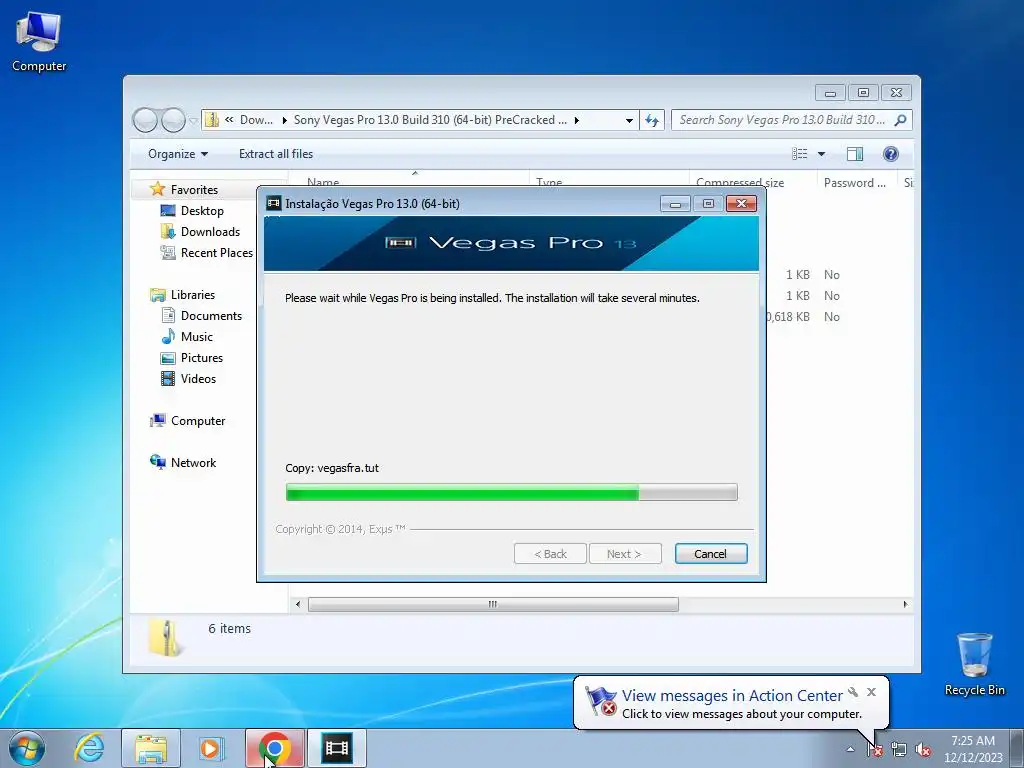
Task: Select Downloads in the navigation pane
Action: 210,232
